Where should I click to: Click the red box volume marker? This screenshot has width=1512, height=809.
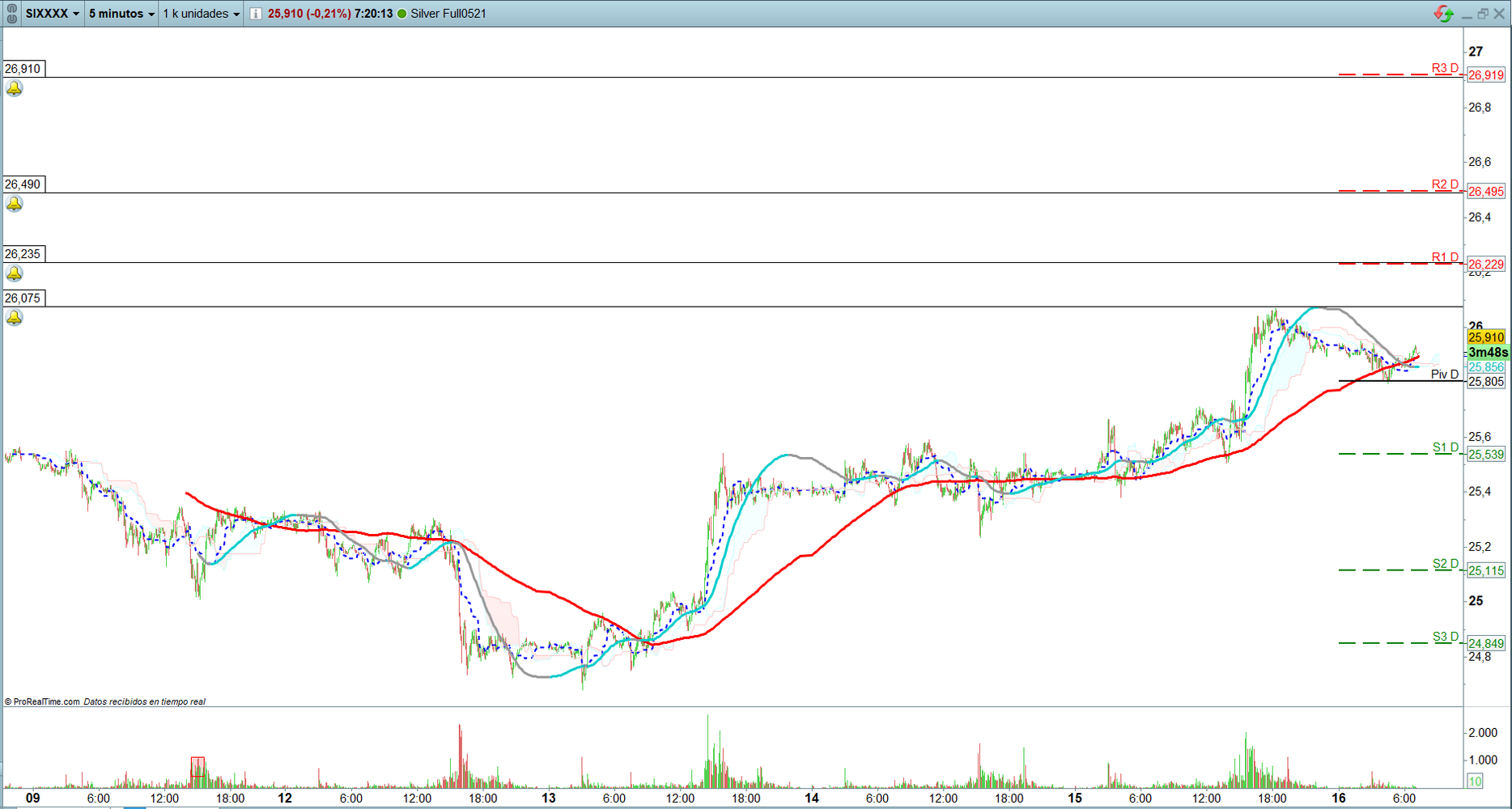pyautogui.click(x=197, y=767)
